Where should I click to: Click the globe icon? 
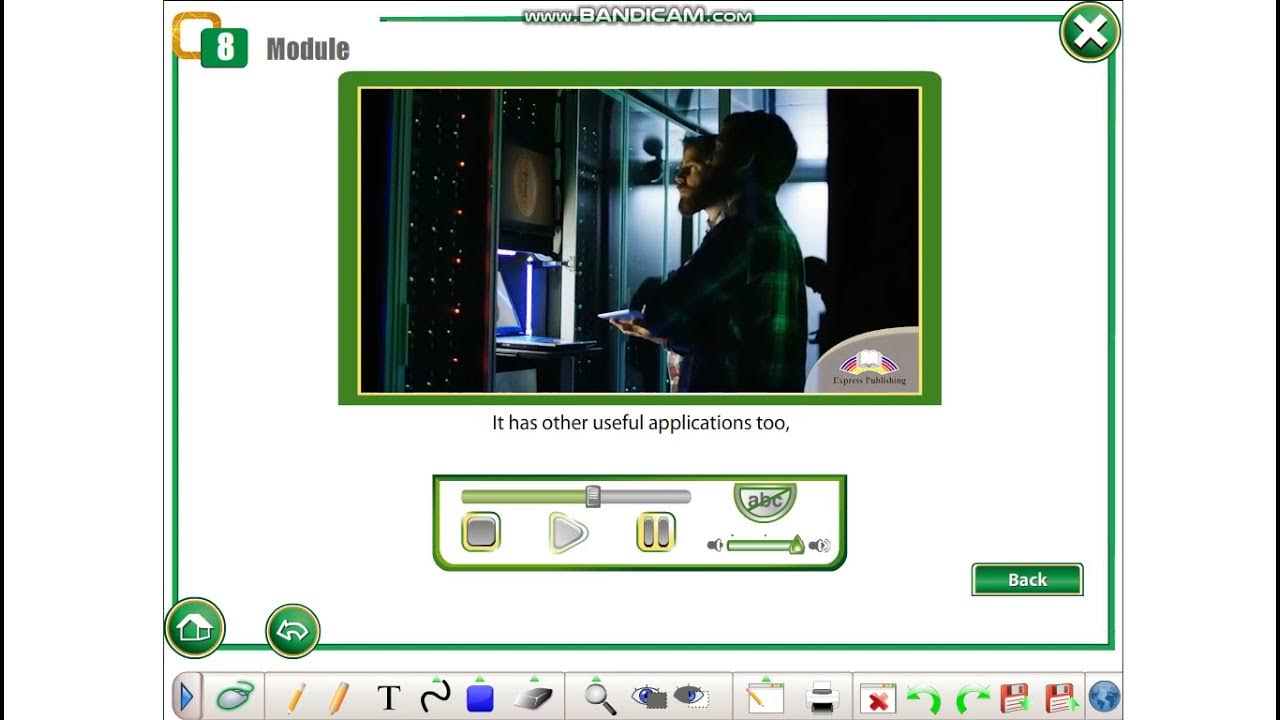coord(1104,697)
